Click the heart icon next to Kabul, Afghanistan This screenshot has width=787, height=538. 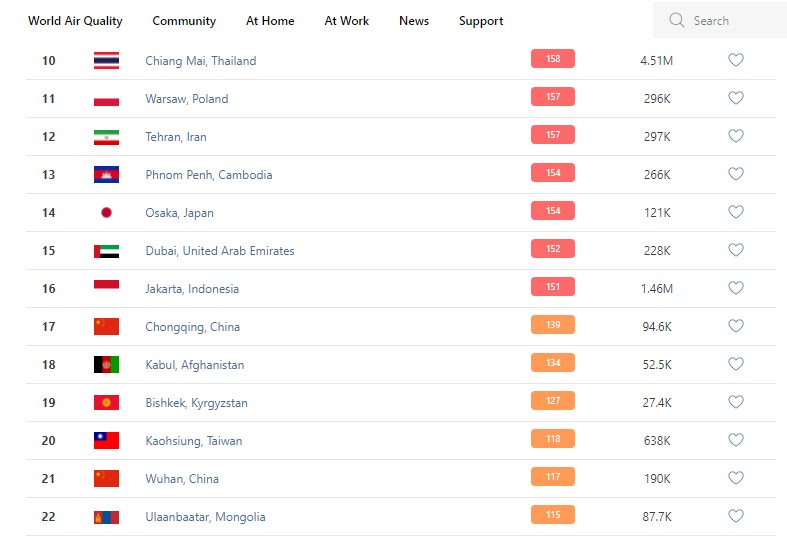point(736,364)
